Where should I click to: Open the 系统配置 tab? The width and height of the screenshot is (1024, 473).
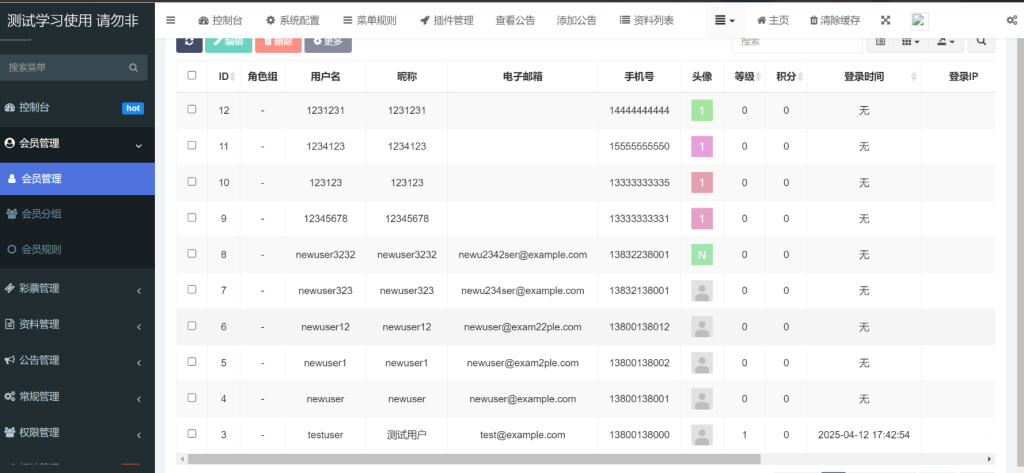293,20
